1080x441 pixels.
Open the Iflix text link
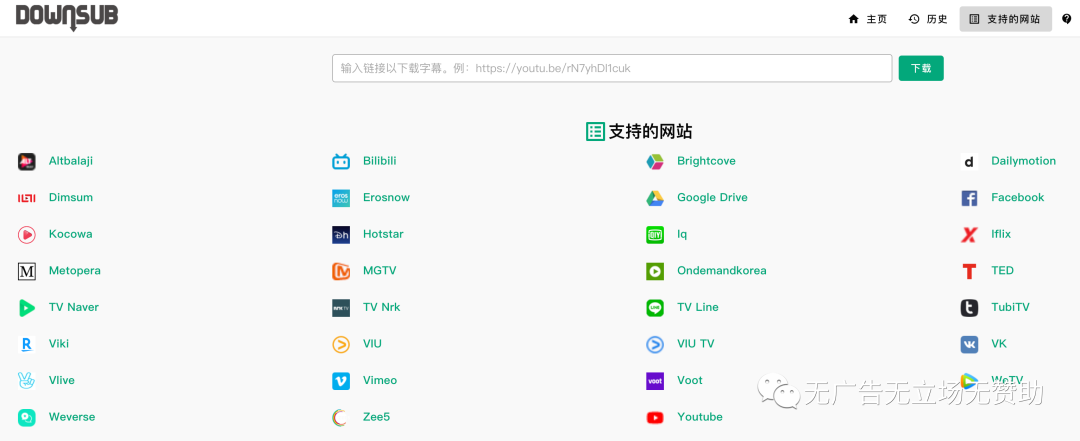point(1001,234)
